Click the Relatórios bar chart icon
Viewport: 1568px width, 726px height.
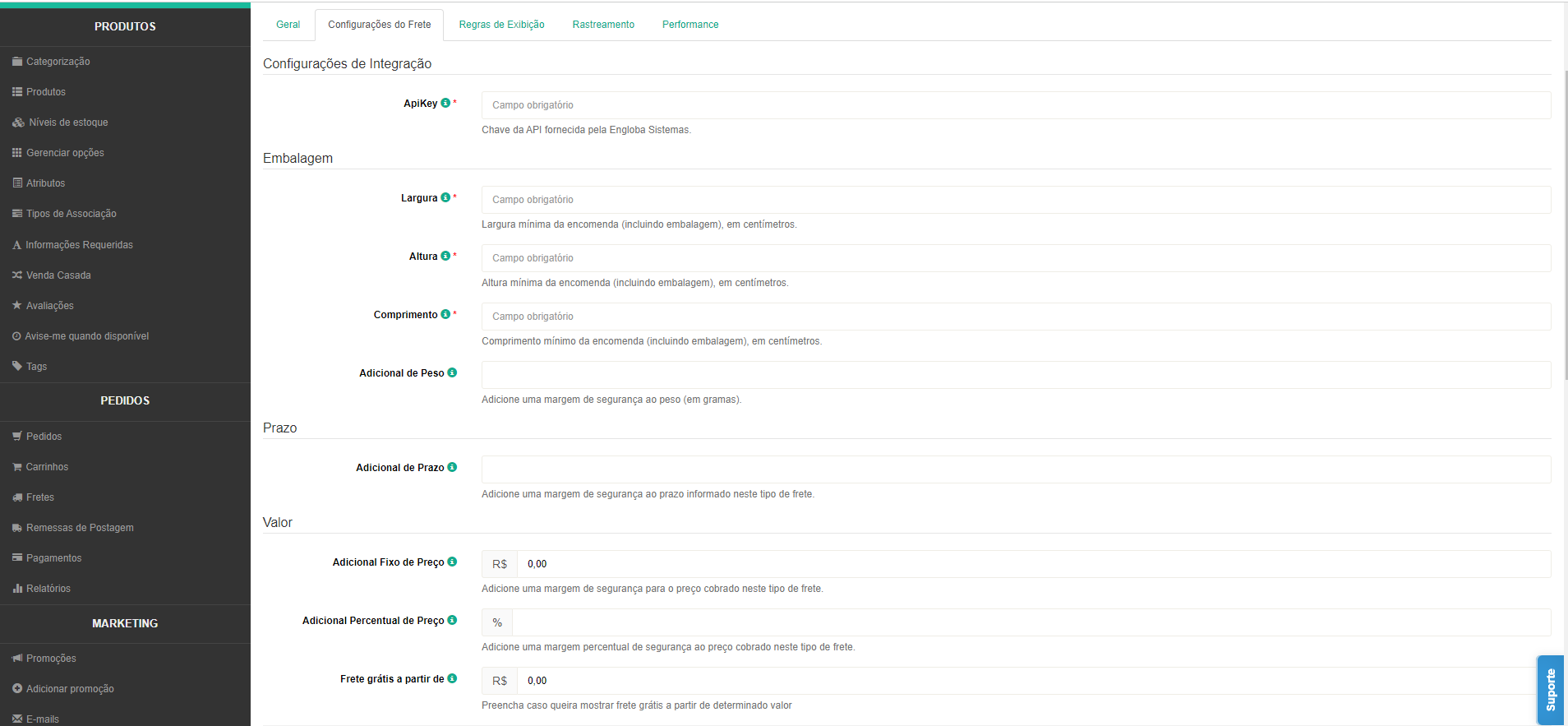pos(17,589)
